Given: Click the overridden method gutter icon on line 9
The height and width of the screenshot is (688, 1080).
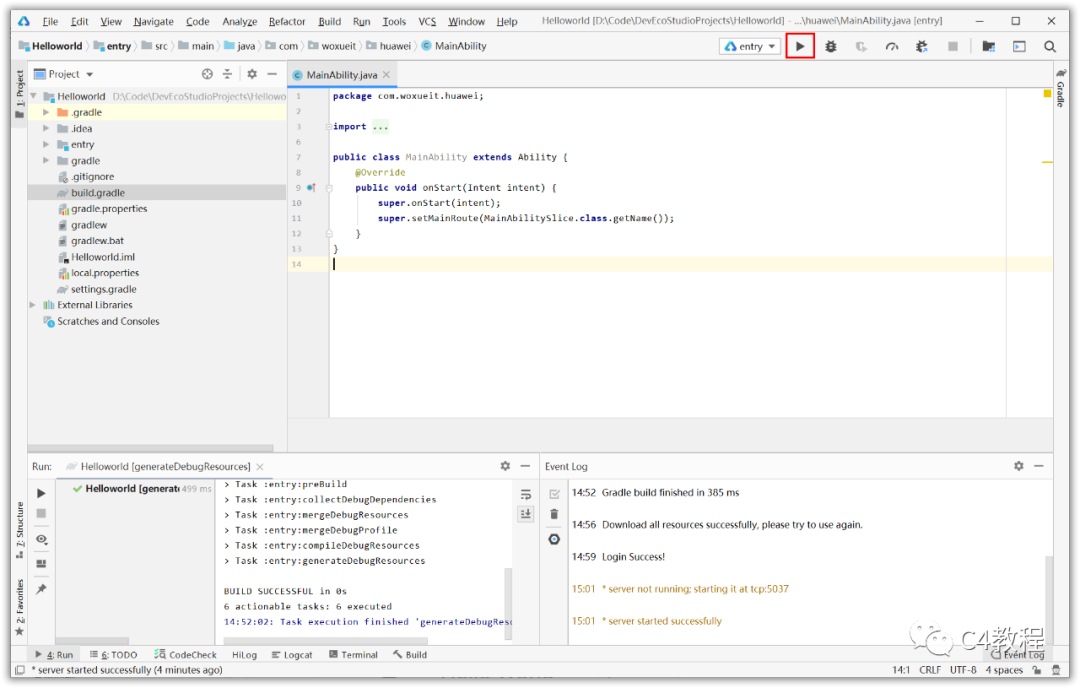Looking at the screenshot, I should click(311, 187).
